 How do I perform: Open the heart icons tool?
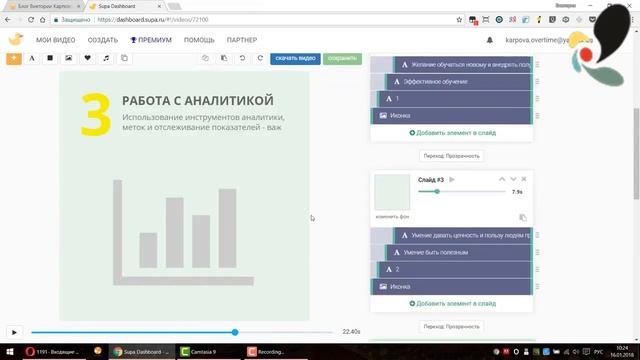point(87,58)
